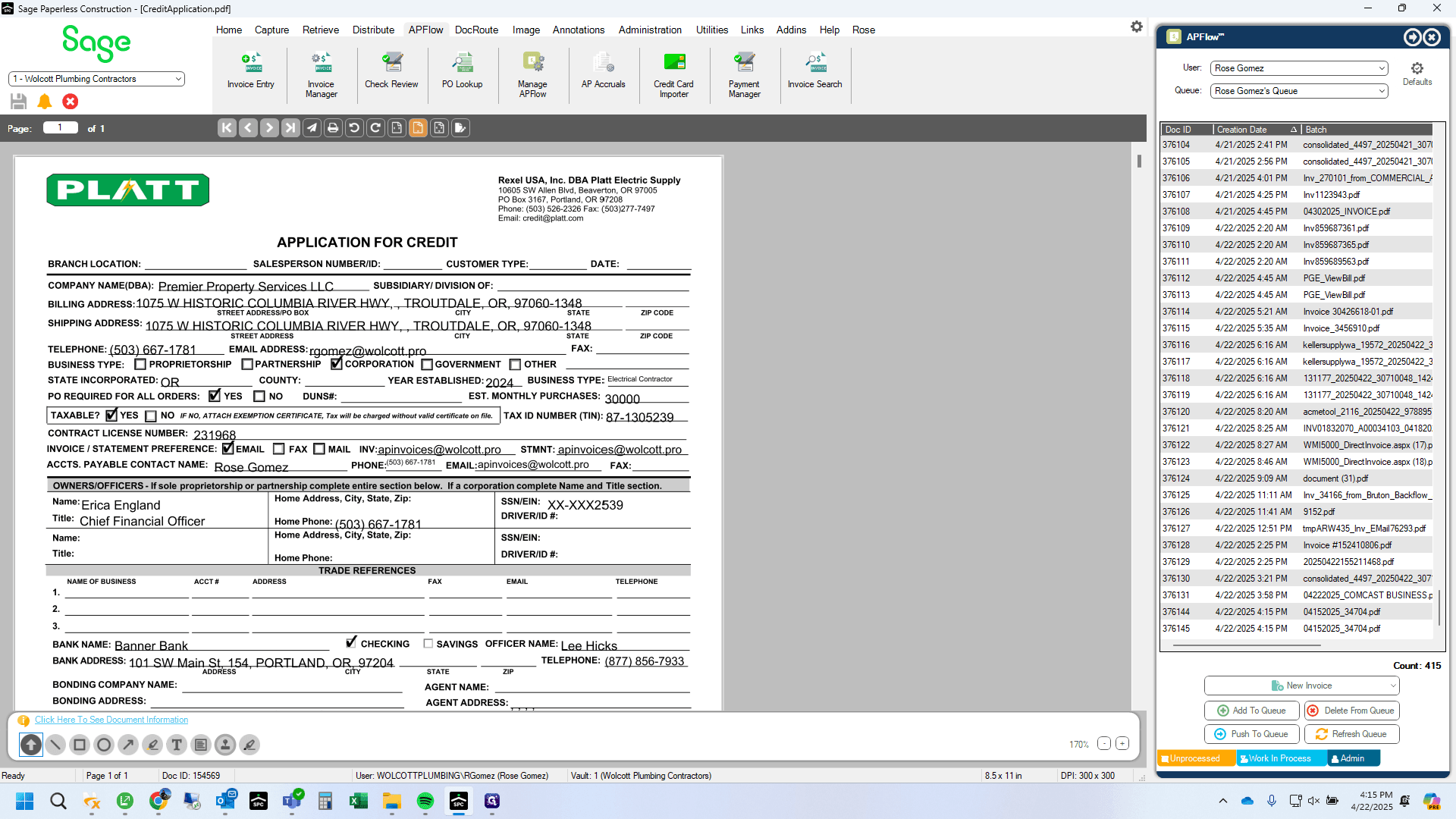
Task: Check the PARTNERSHIP box on the form
Action: coord(247,365)
